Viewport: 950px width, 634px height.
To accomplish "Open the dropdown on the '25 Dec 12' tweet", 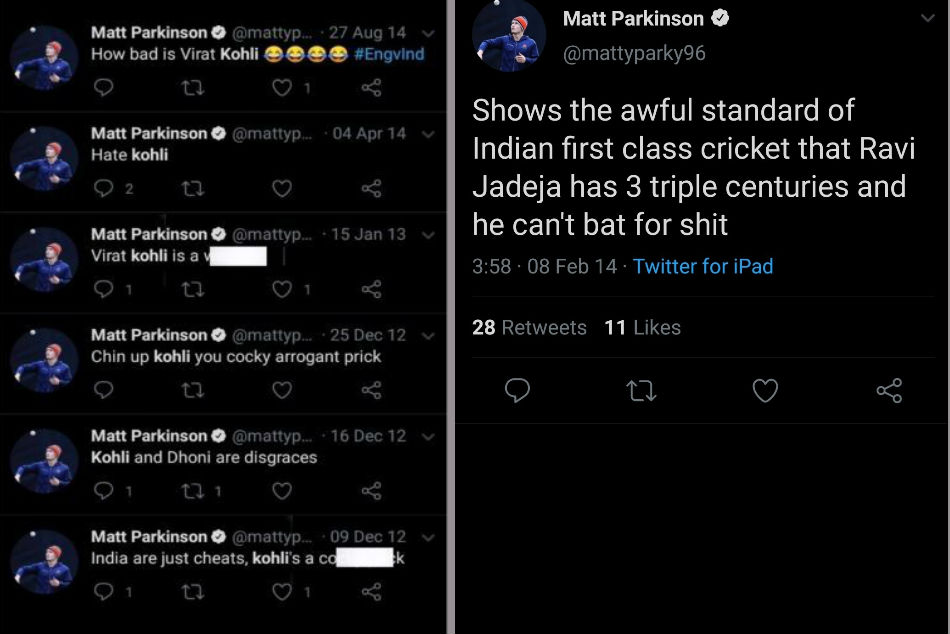I will [428, 335].
